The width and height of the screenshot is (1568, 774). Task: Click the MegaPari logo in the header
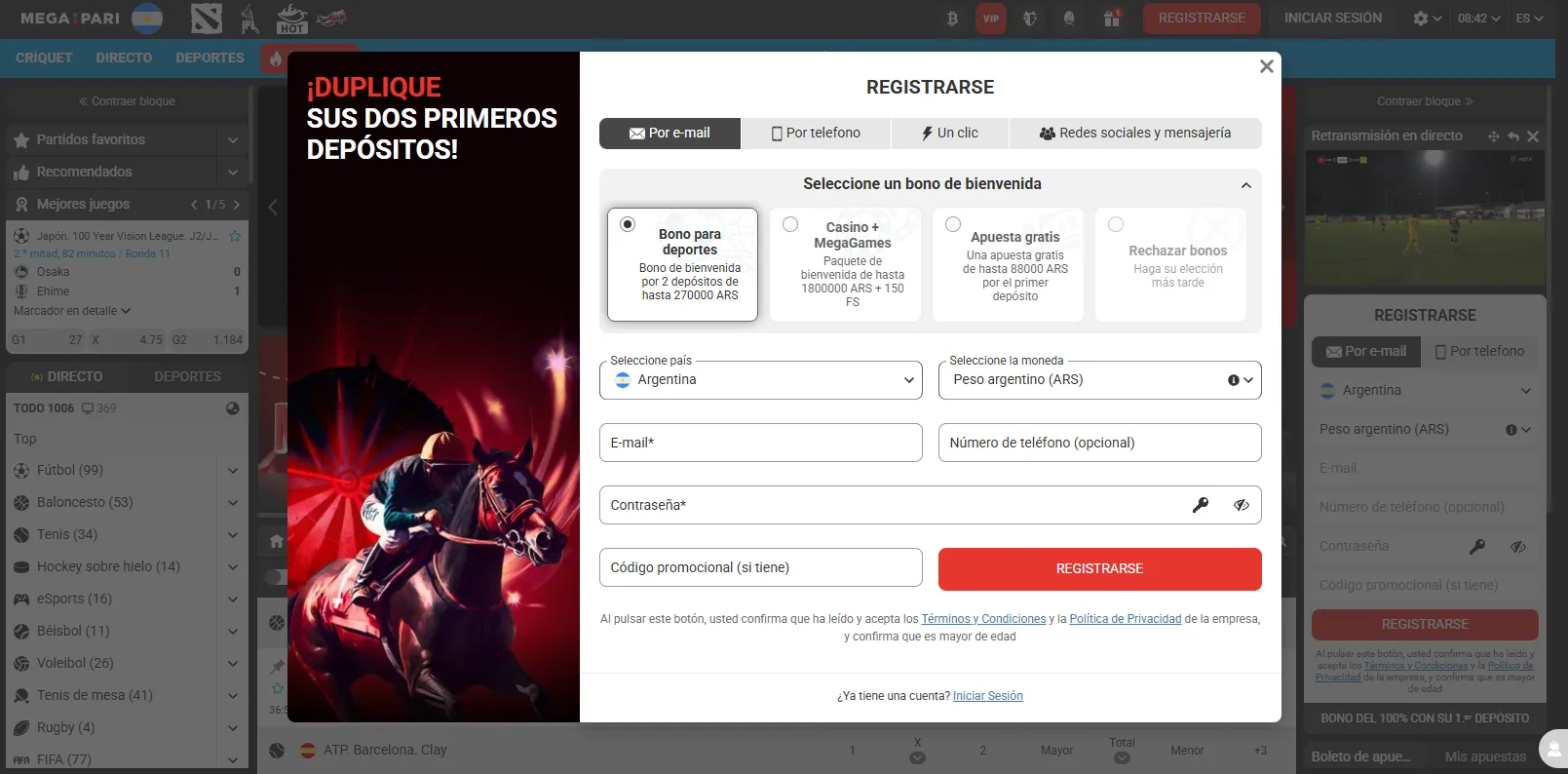point(70,19)
